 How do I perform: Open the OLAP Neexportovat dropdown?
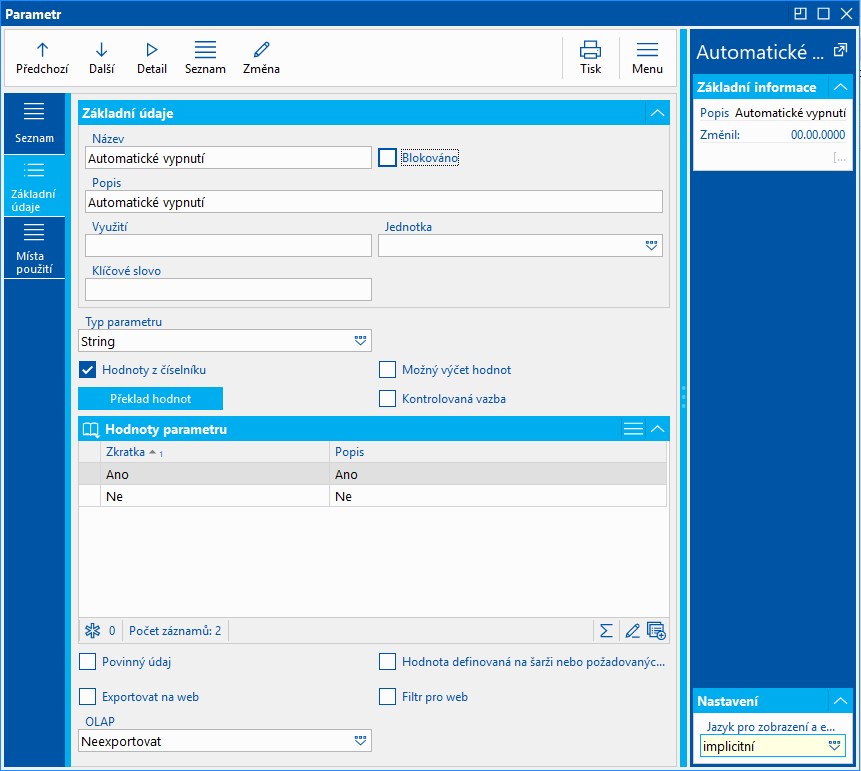click(360, 741)
